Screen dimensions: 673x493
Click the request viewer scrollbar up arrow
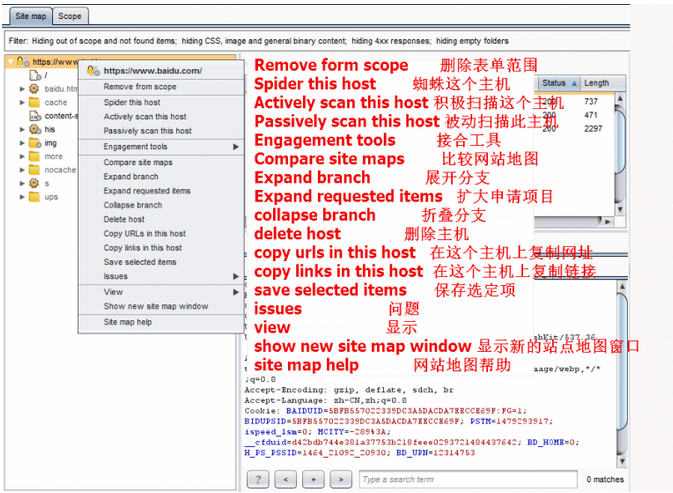pos(622,286)
